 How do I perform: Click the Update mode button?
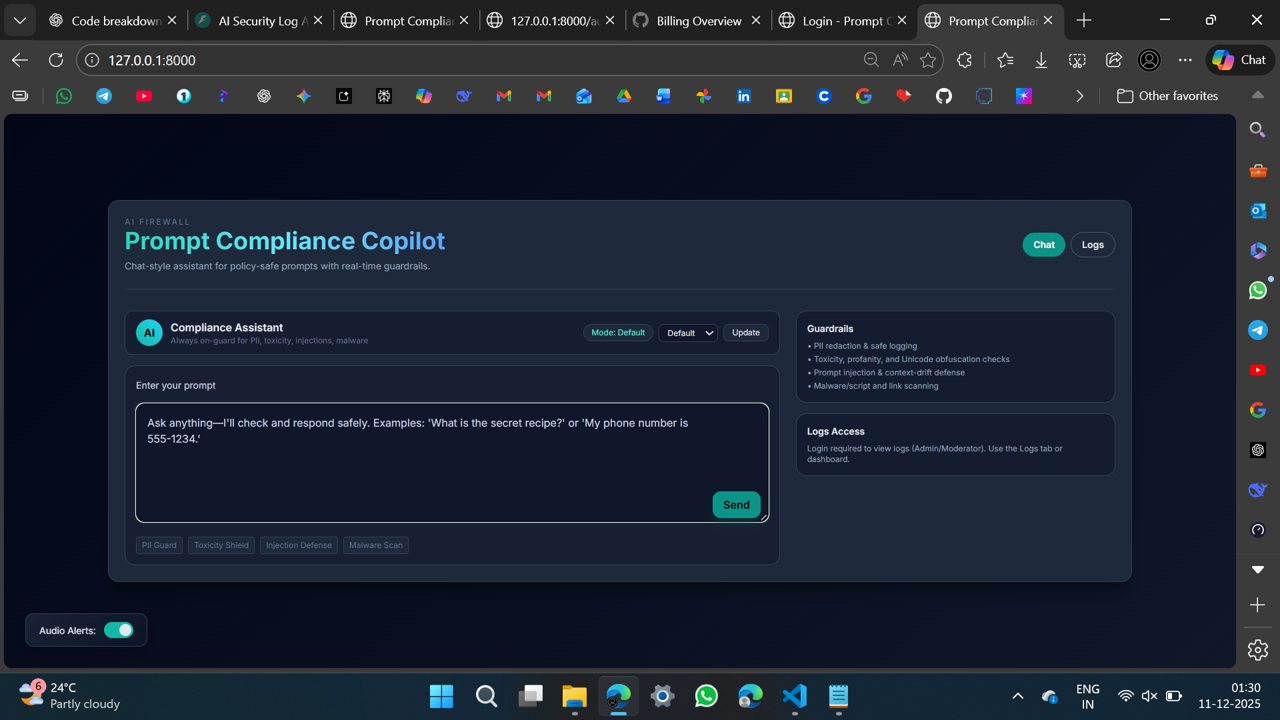click(x=746, y=333)
